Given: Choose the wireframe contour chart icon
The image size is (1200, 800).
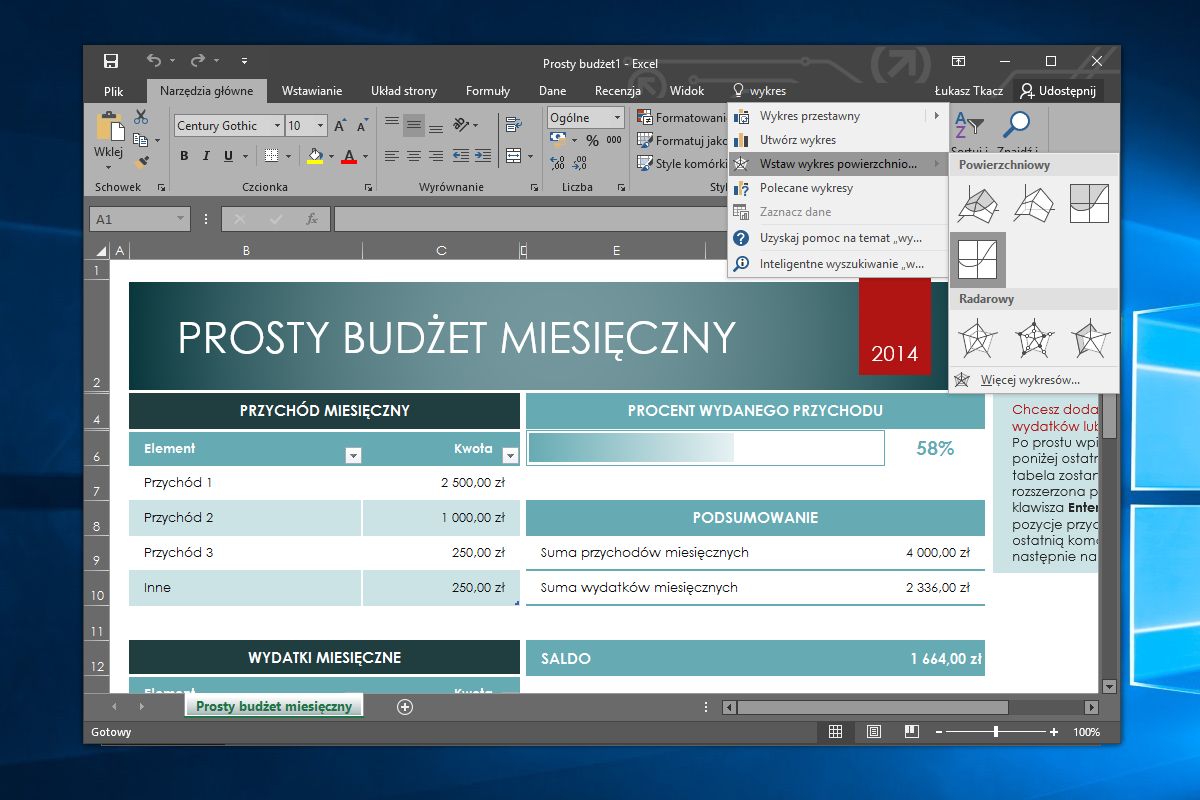Looking at the screenshot, I should 976,259.
